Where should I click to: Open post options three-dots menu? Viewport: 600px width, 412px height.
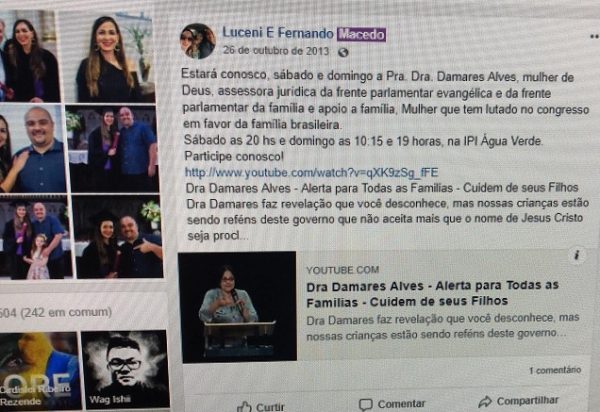pyautogui.click(x=594, y=36)
